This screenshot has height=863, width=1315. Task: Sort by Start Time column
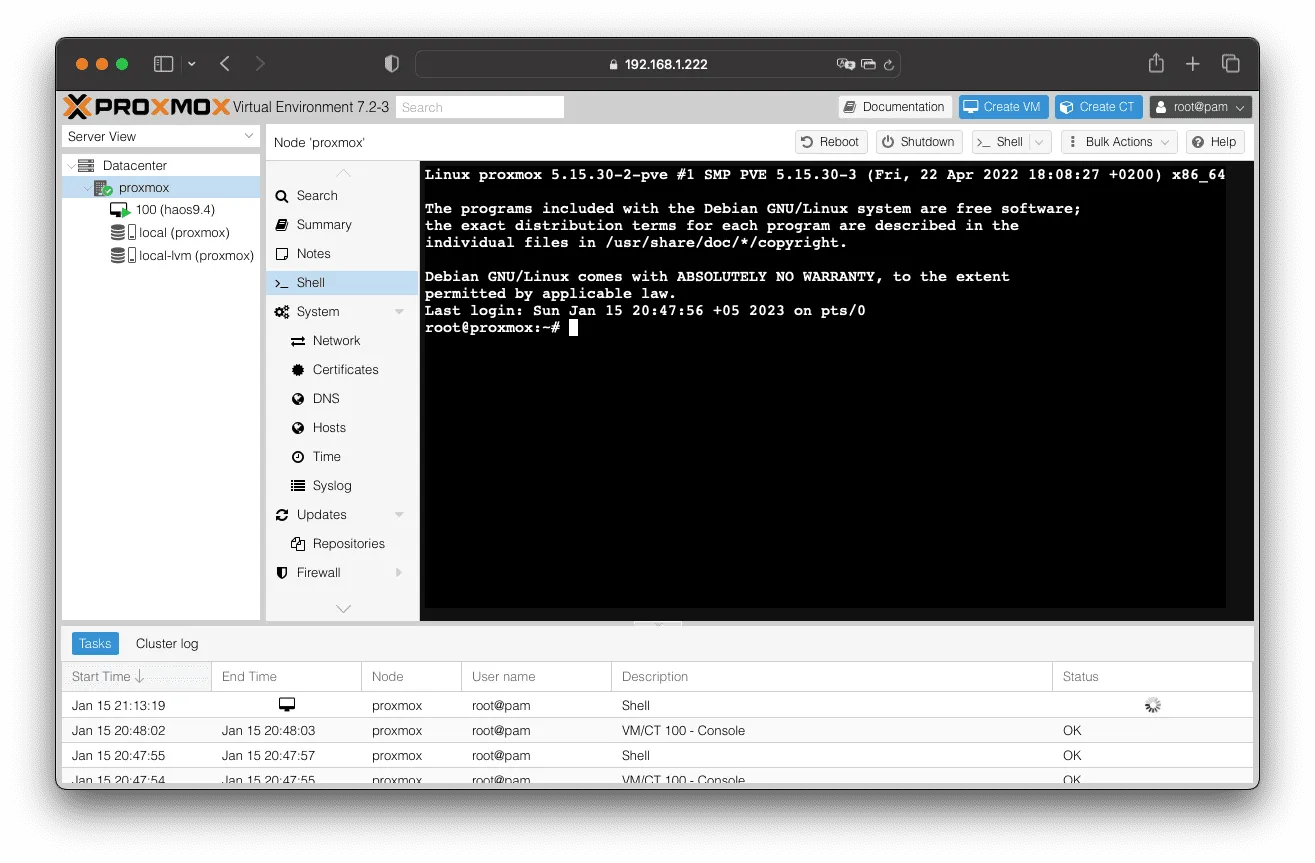136,677
